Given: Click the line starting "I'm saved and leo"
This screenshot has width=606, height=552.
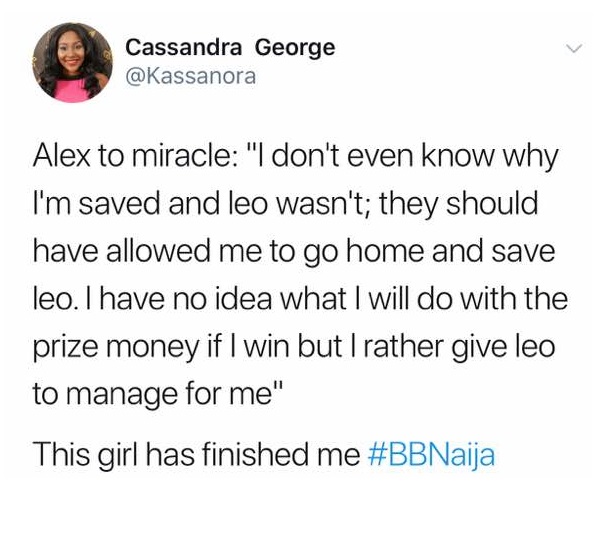Looking at the screenshot, I should [285, 205].
